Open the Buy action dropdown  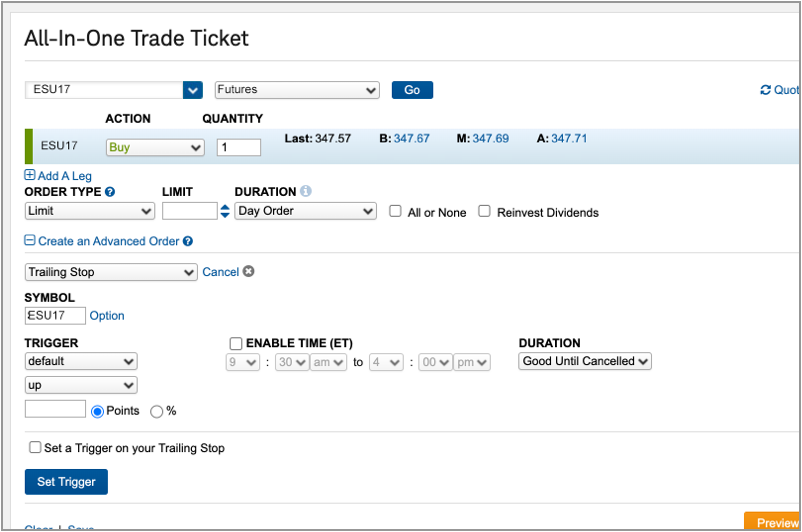coord(155,147)
